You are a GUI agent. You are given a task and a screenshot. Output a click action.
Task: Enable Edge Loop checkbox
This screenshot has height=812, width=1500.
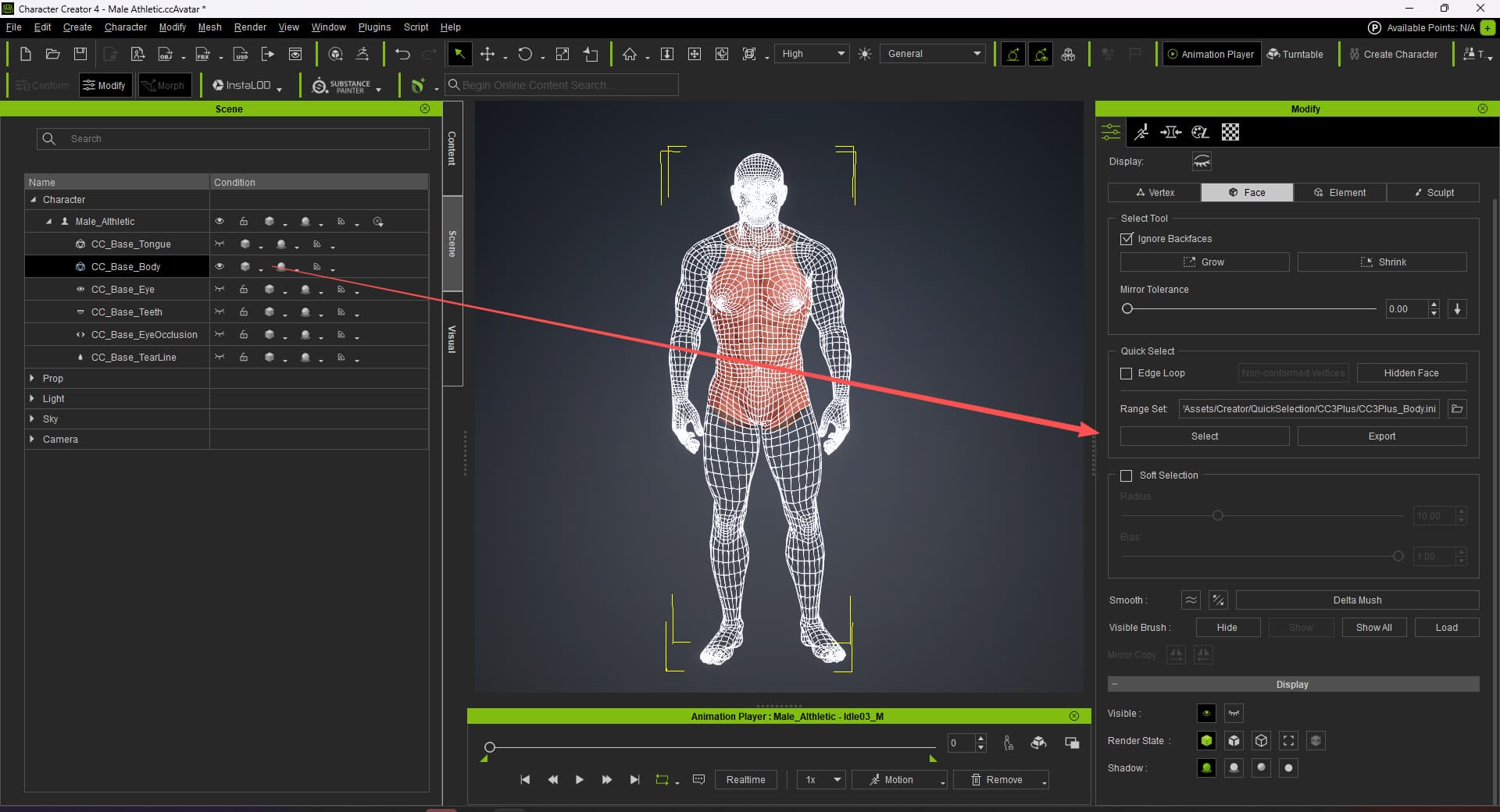[1127, 373]
